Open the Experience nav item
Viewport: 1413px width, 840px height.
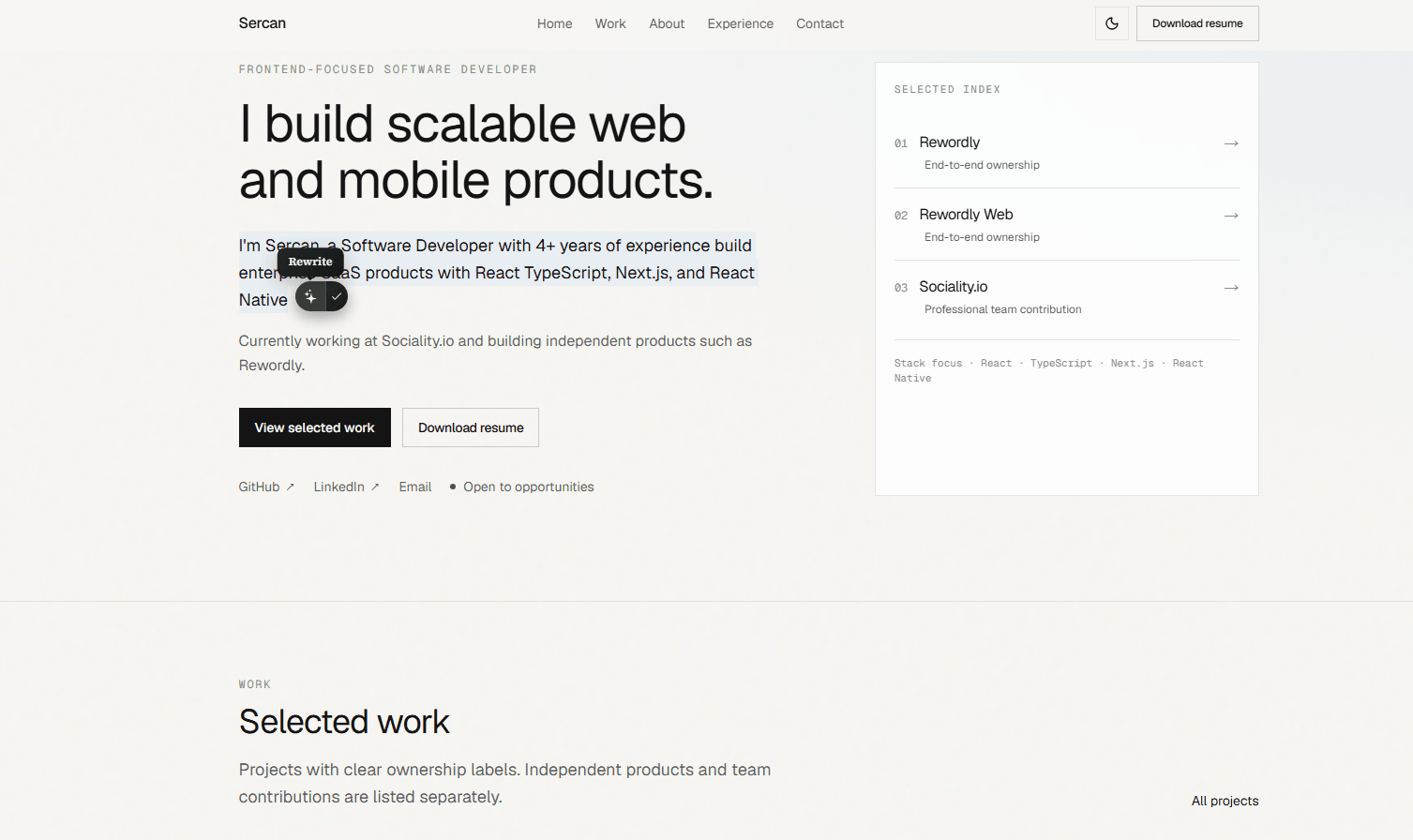[x=740, y=23]
